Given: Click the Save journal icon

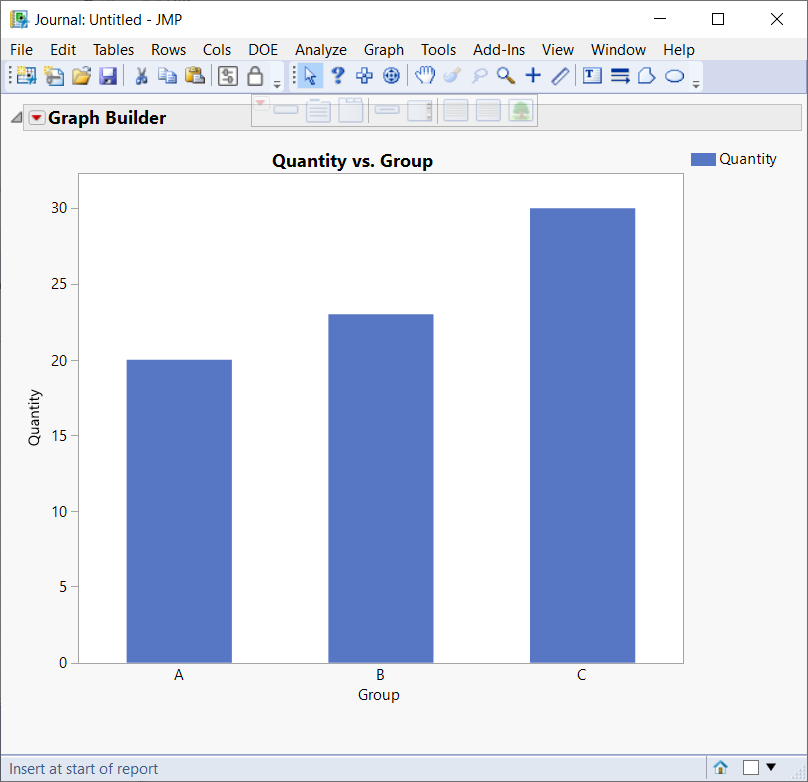Looking at the screenshot, I should tap(107, 75).
